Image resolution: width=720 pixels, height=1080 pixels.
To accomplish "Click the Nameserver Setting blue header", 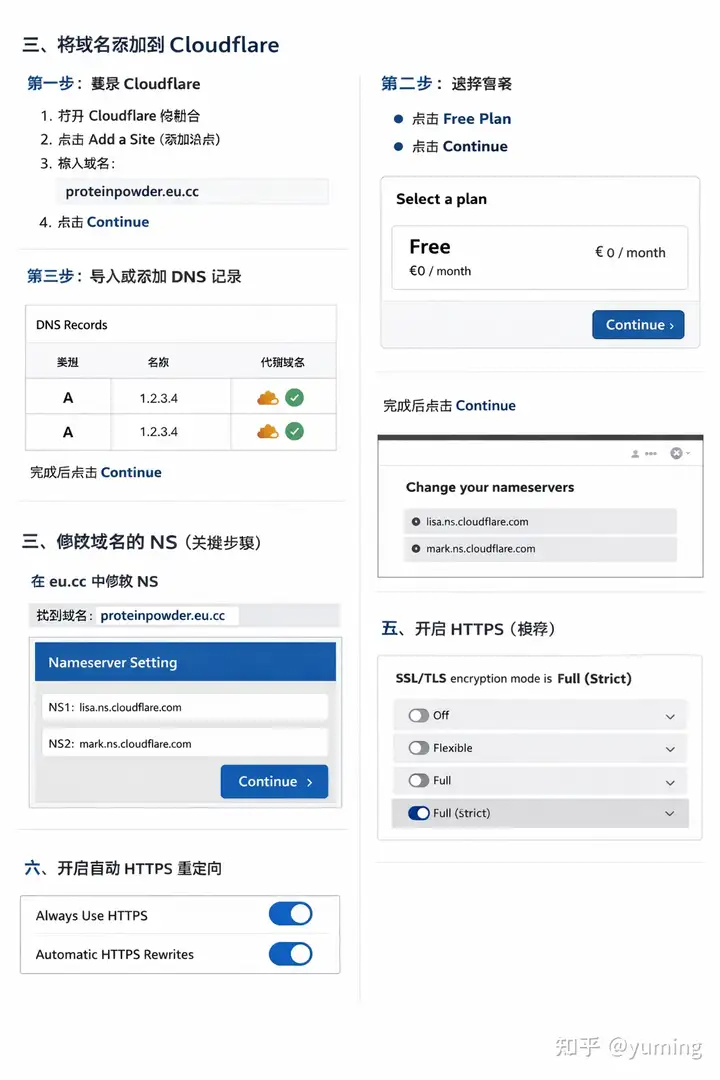I will click(185, 662).
